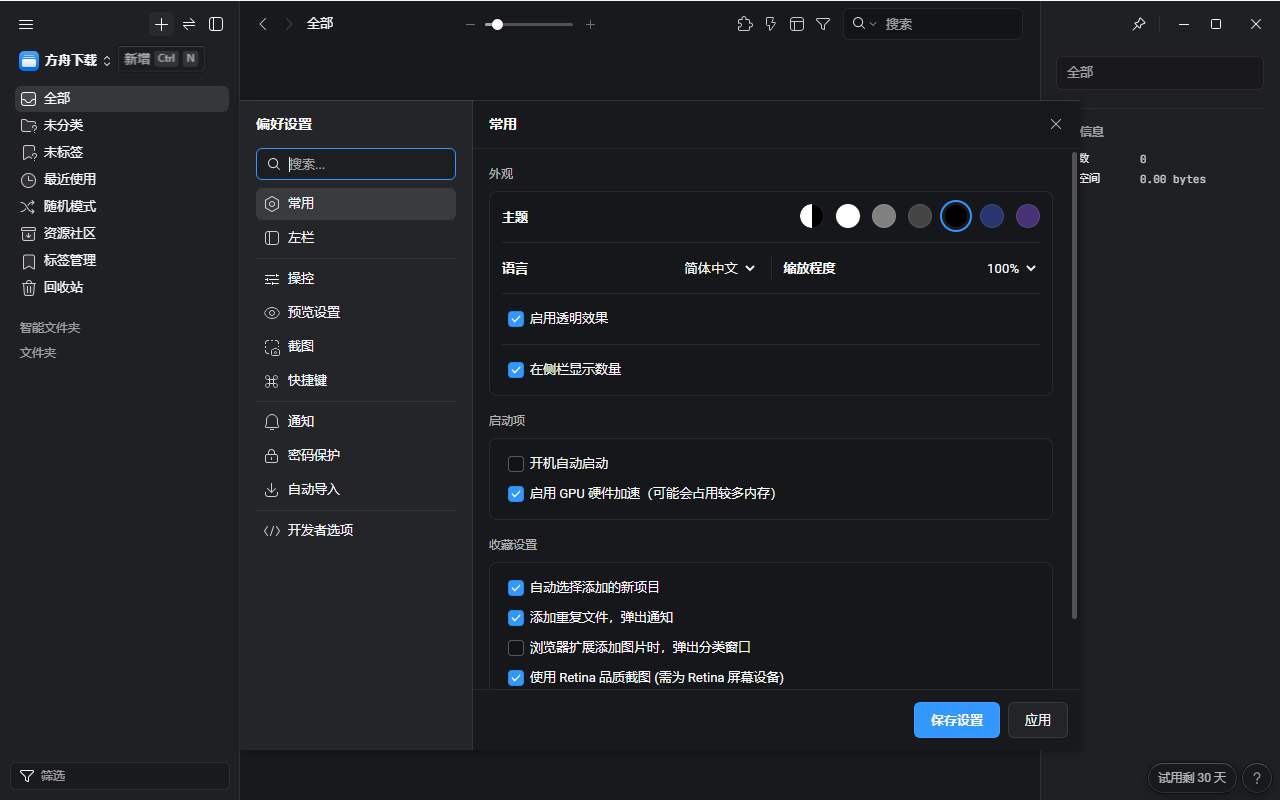Select 随机模式 in the left sidebar

[69, 206]
